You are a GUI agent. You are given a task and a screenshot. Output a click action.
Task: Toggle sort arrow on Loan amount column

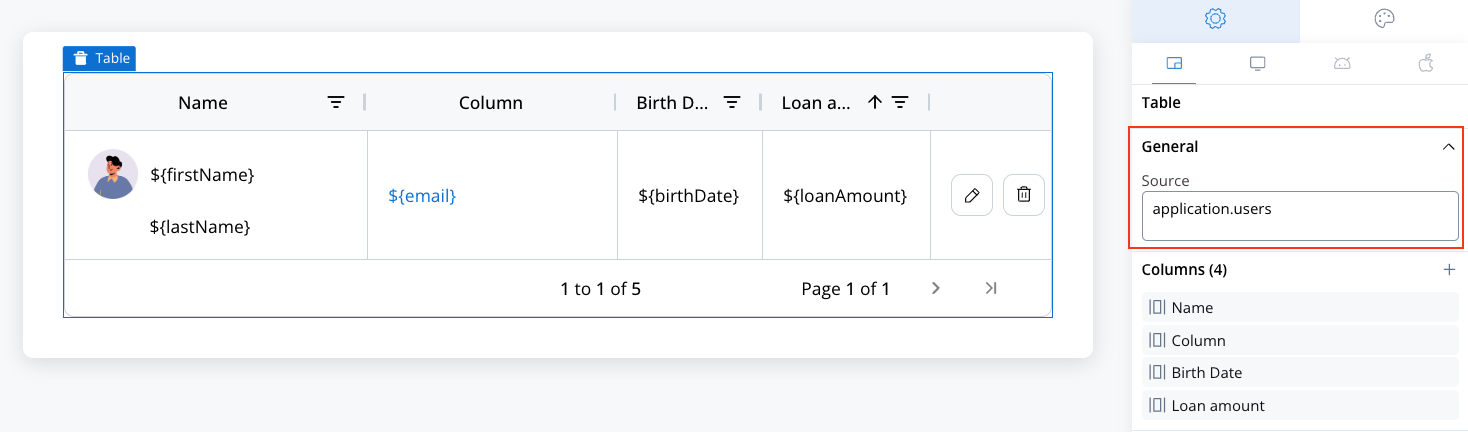(875, 102)
